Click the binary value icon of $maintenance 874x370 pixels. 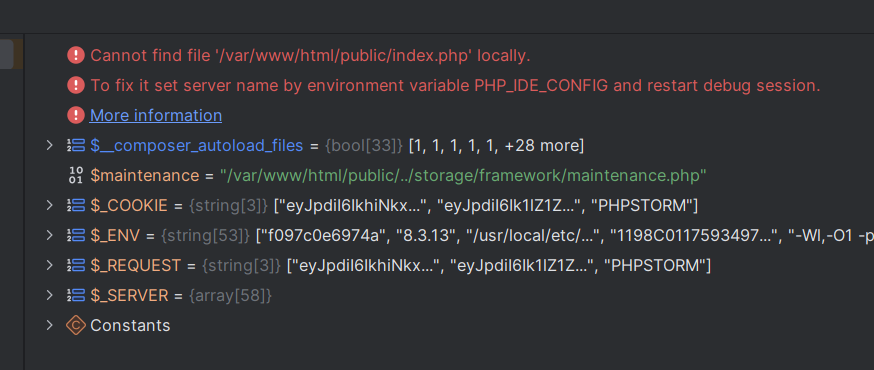point(75,176)
